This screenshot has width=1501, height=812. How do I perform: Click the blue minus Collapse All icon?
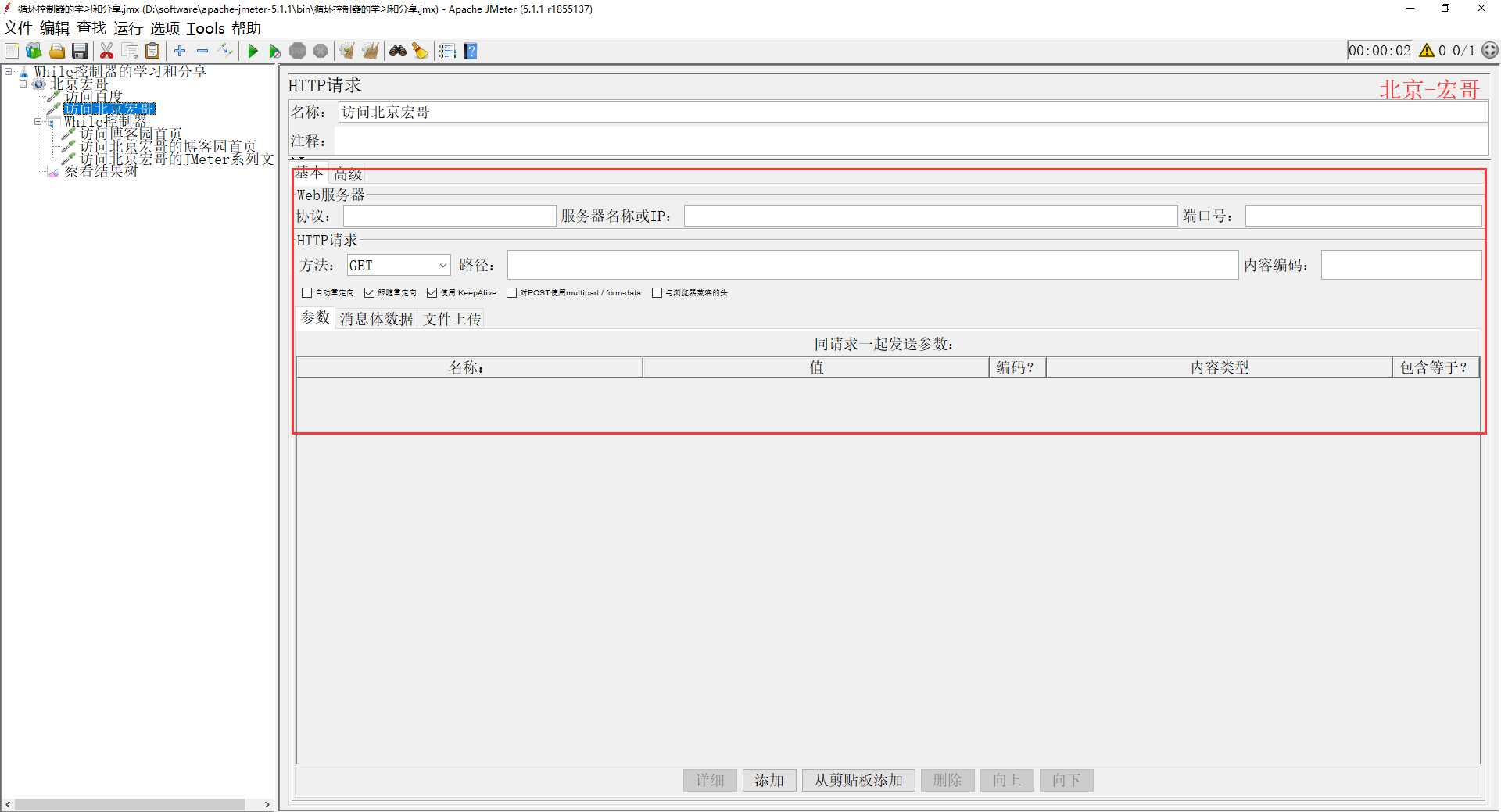[202, 51]
